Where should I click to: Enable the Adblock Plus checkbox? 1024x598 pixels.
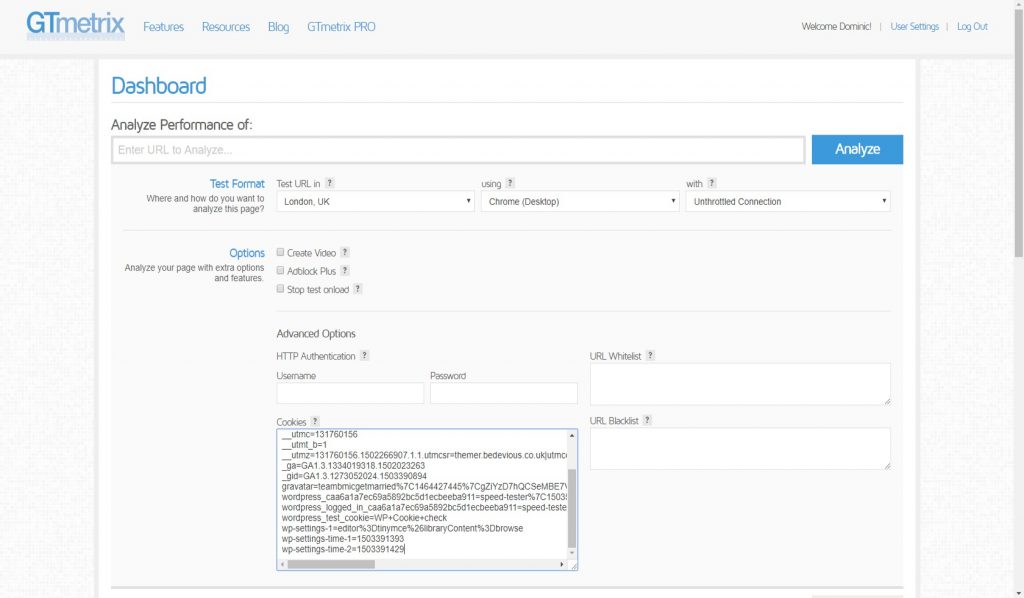pyautogui.click(x=280, y=270)
